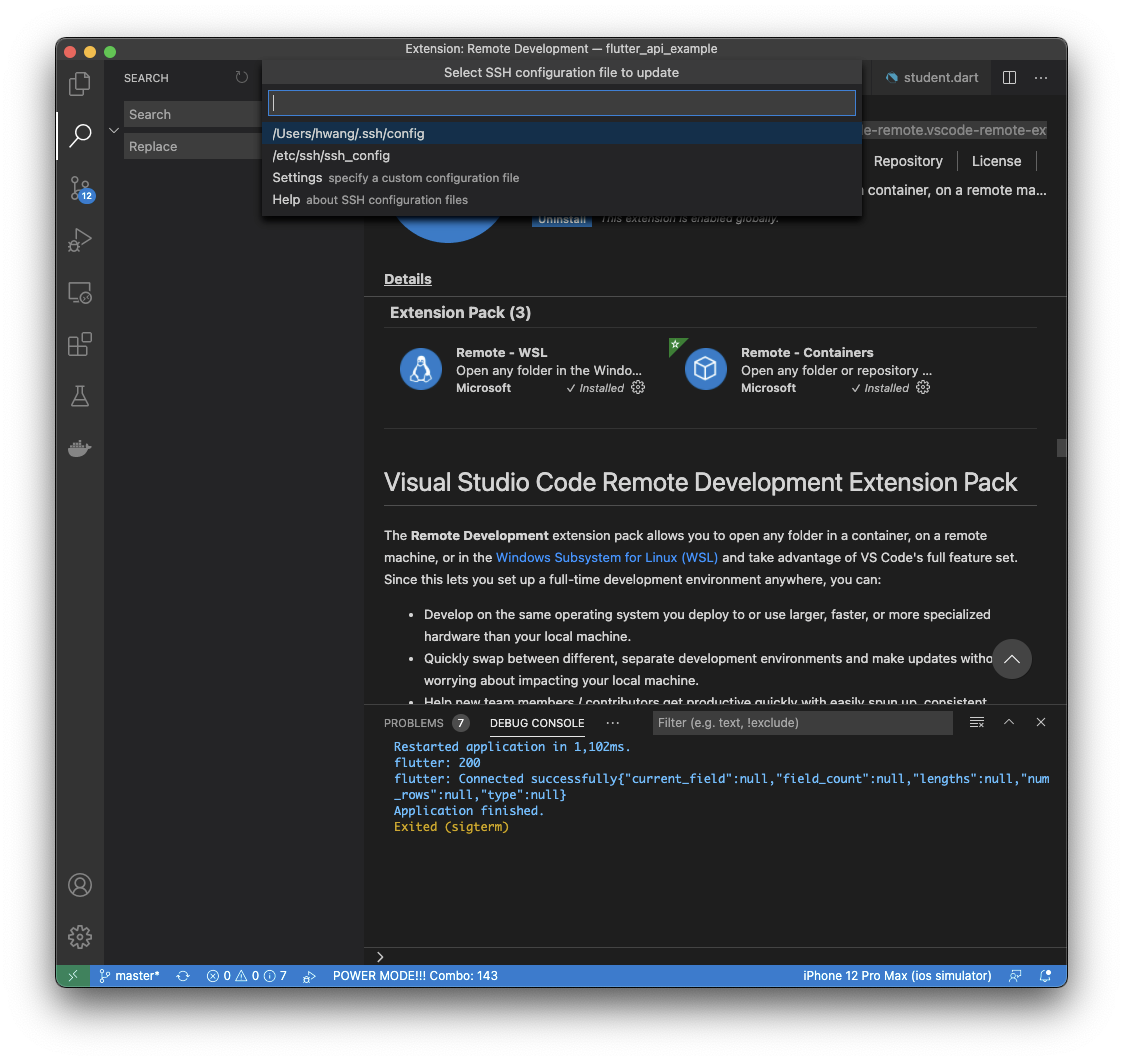Screen dimensions: 1123x1061
Task: Open the Remote Explorer view
Action: tap(79, 292)
